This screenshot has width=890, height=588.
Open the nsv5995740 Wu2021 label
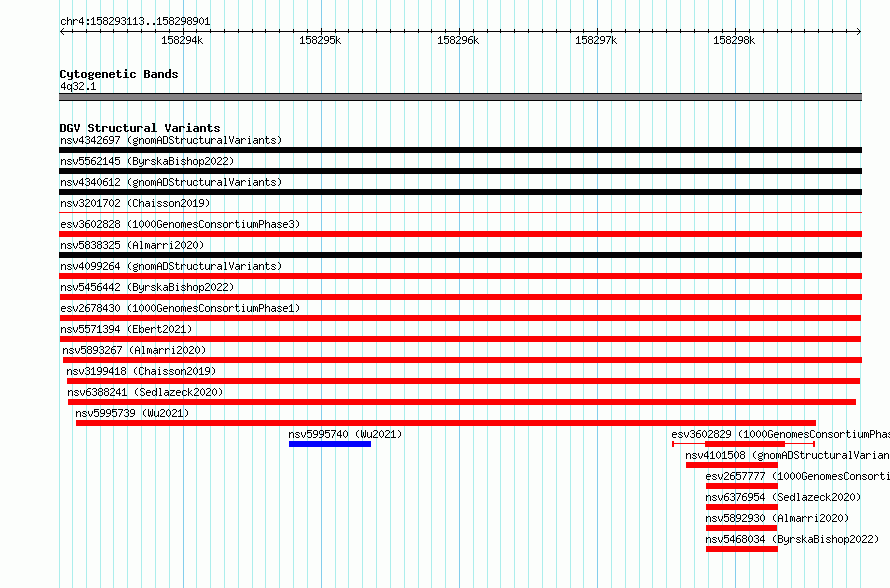[x=345, y=434]
